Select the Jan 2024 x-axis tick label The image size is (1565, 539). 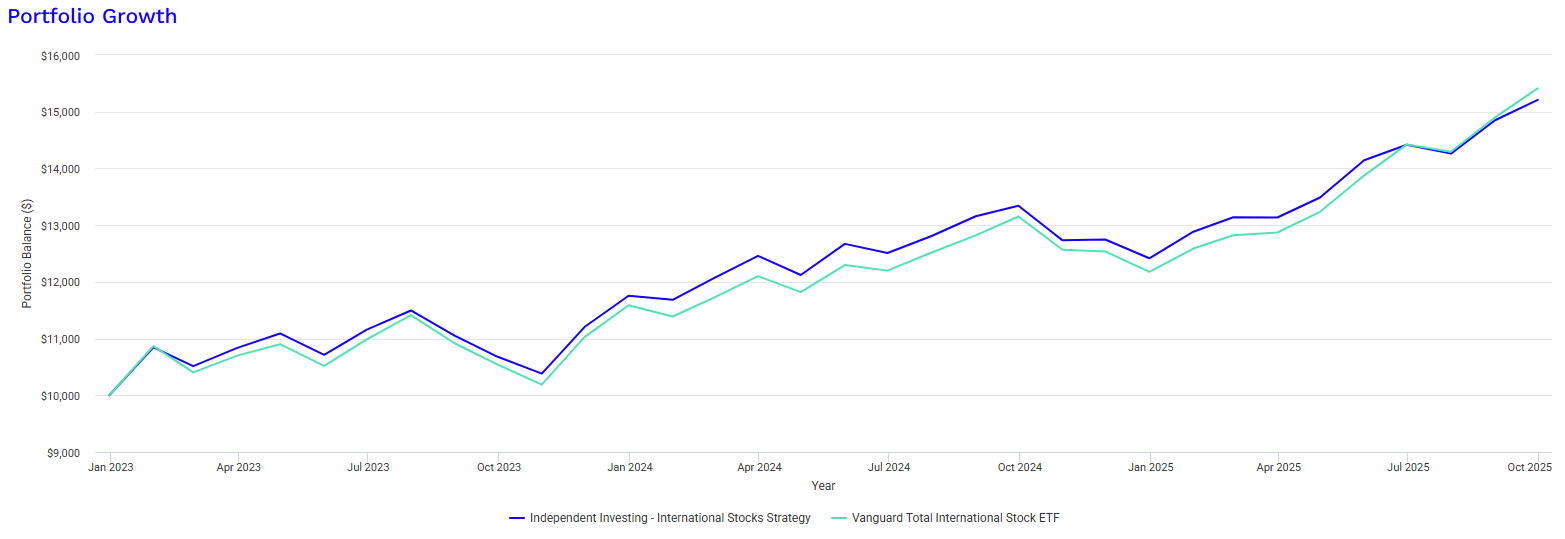[x=629, y=467]
